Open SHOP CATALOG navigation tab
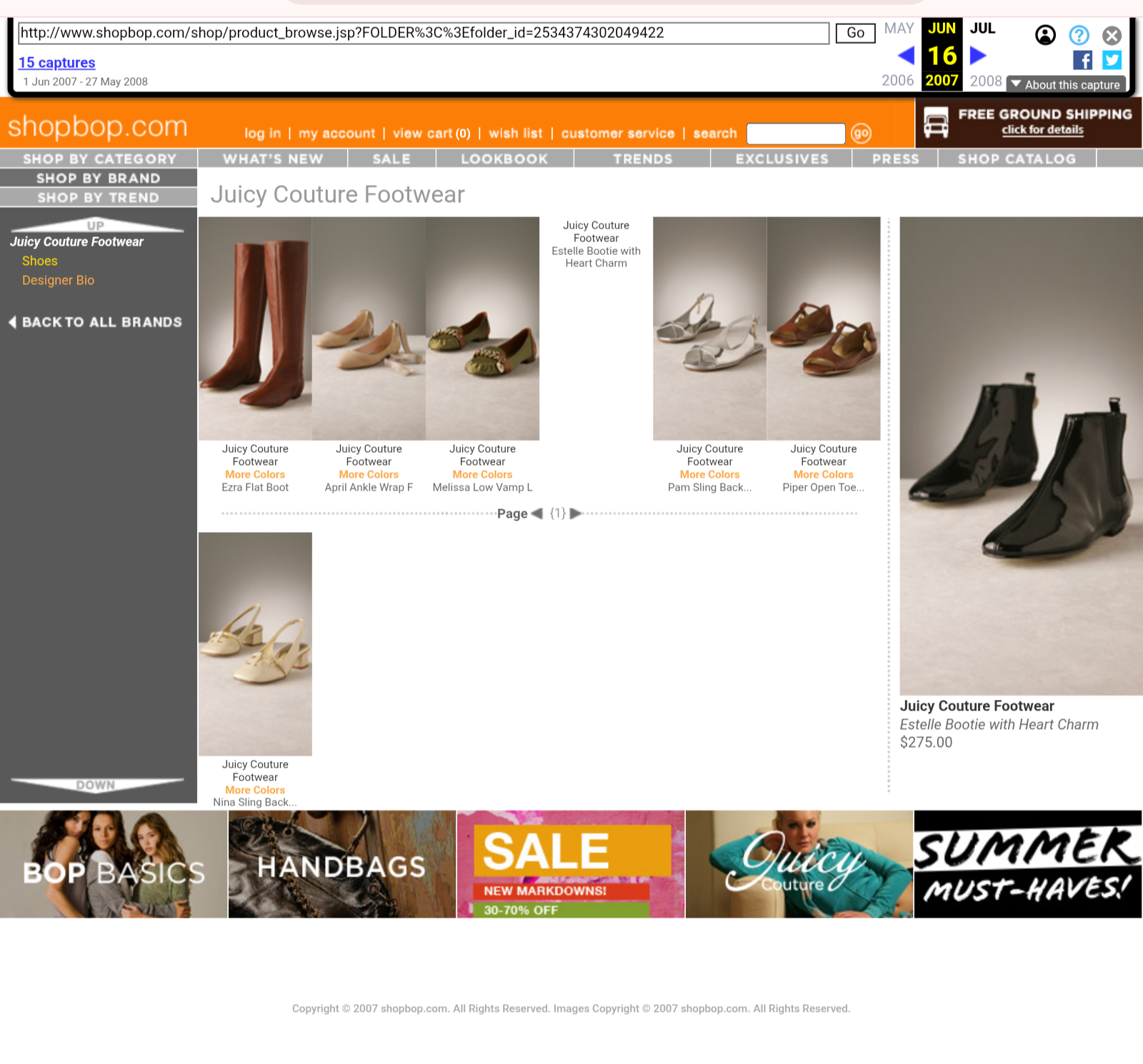The height and width of the screenshot is (1064, 1143). pyautogui.click(x=1017, y=159)
